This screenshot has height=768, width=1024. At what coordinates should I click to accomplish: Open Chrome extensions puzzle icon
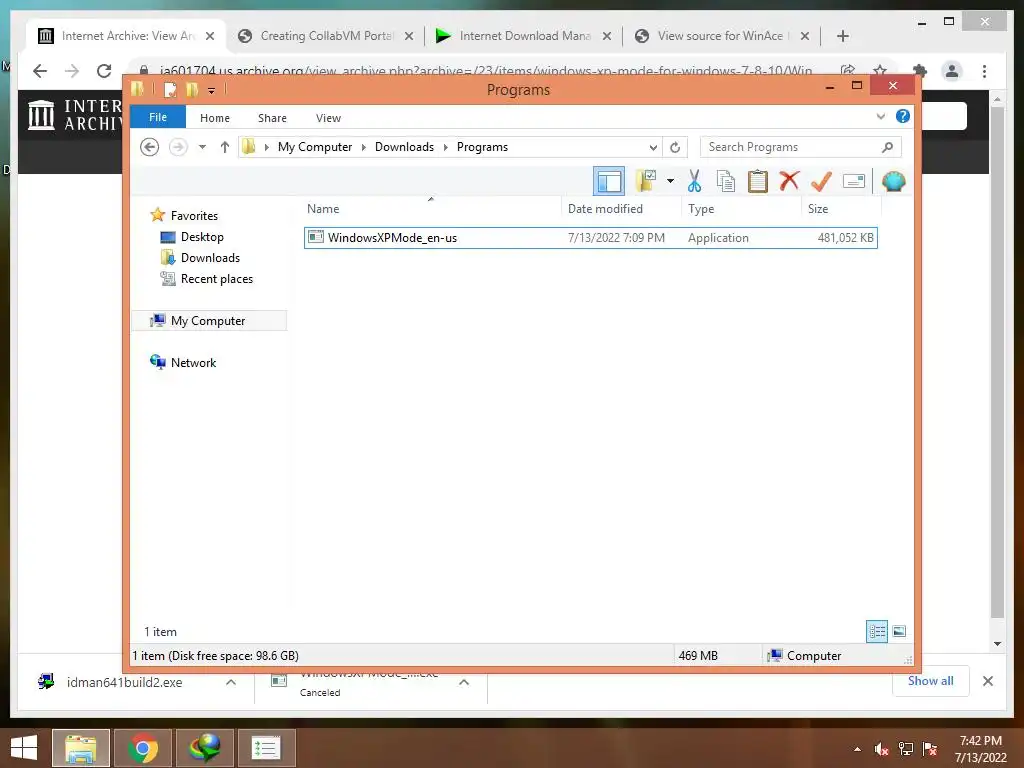click(920, 71)
